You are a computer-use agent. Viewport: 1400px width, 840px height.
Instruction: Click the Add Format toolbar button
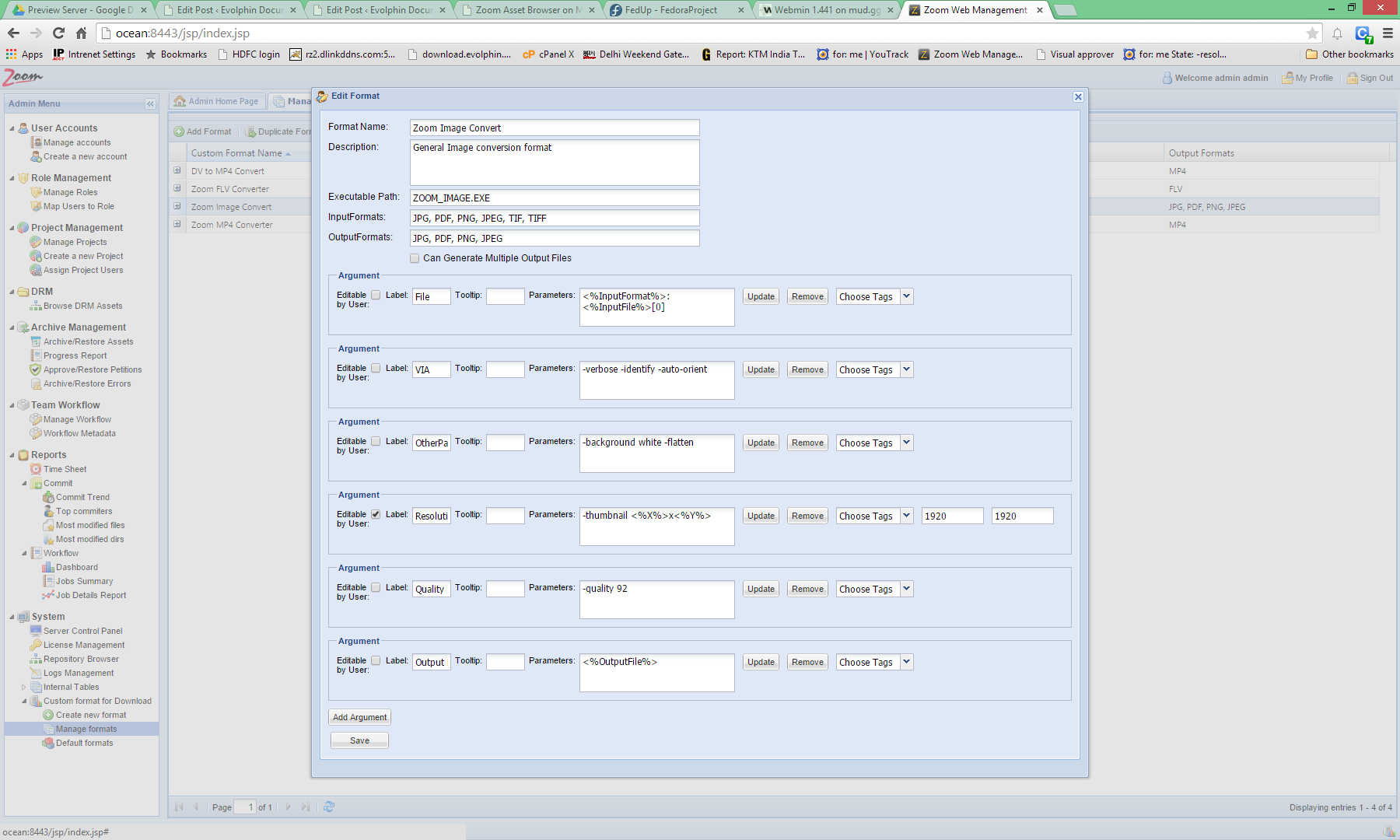[203, 131]
